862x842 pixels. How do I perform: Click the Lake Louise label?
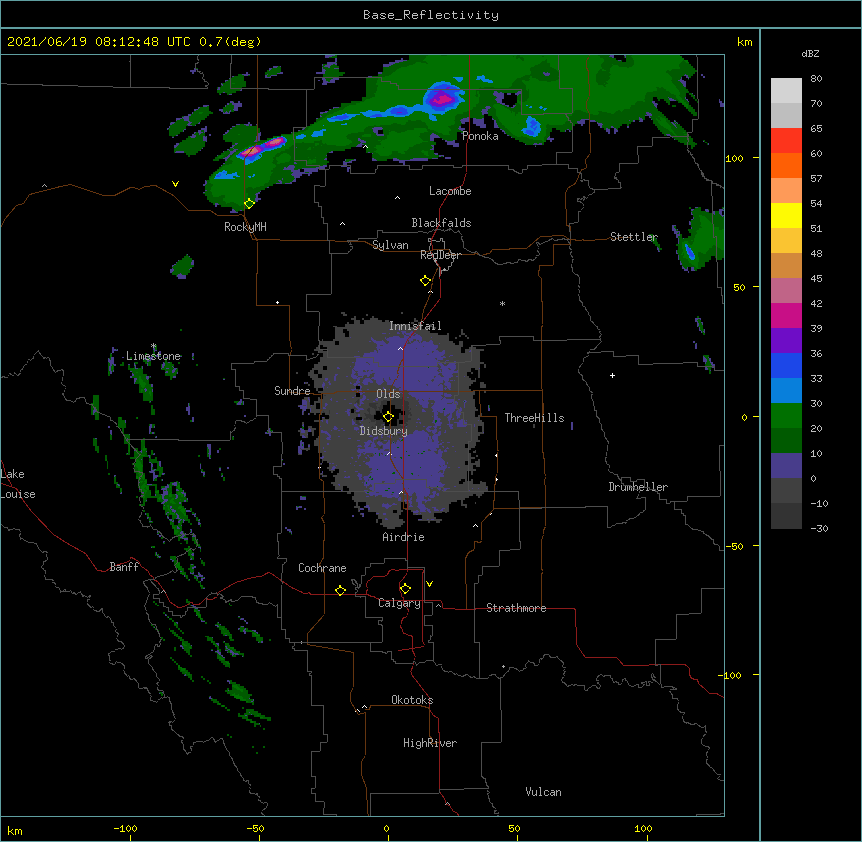click(18, 484)
